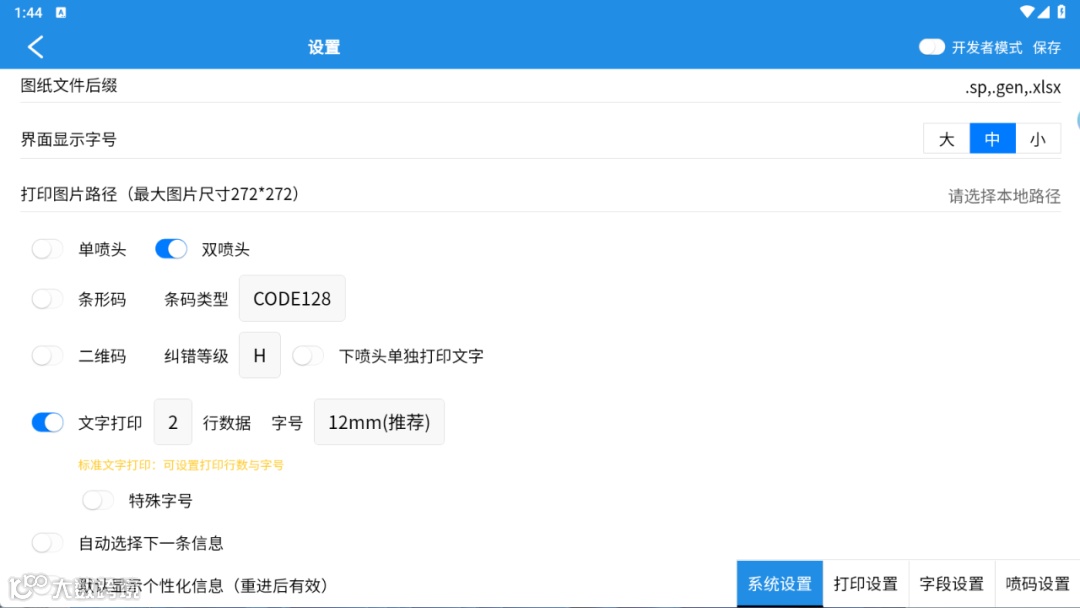The width and height of the screenshot is (1080, 608).
Task: Choose local path via 请选择本地路径
Action: point(1004,196)
